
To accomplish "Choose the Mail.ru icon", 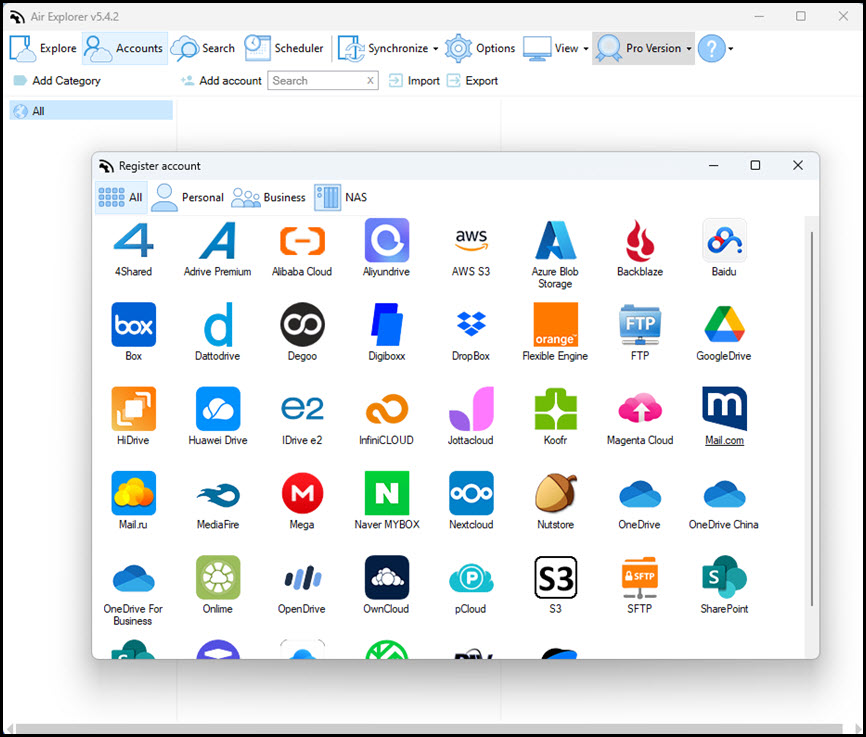I will coord(134,493).
